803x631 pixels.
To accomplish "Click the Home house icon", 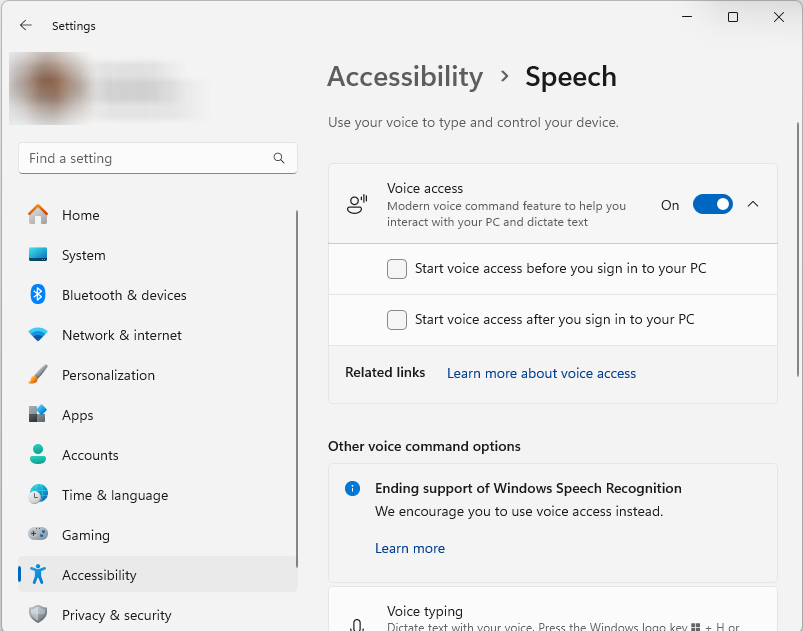I will pyautogui.click(x=38, y=214).
